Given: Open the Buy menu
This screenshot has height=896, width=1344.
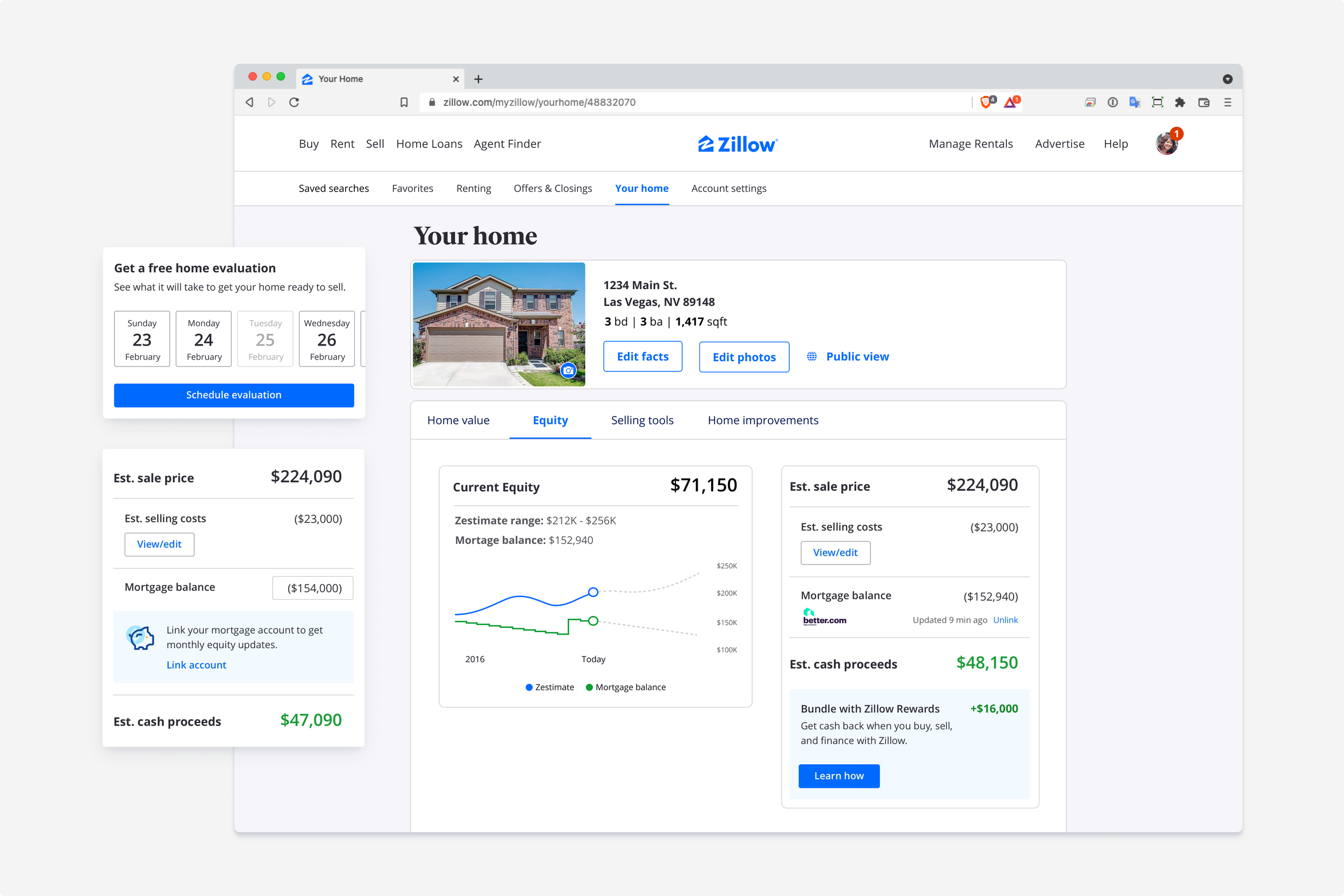Looking at the screenshot, I should (309, 144).
